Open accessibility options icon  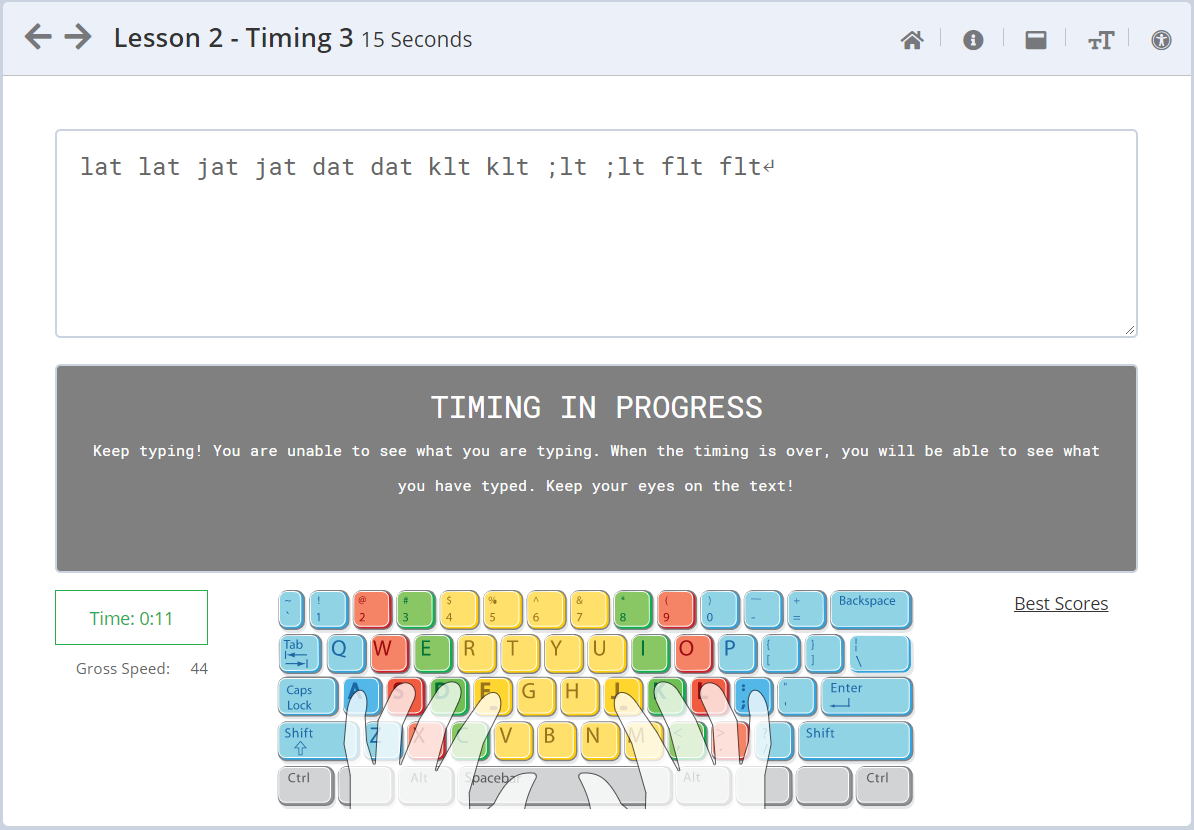coord(1161,40)
